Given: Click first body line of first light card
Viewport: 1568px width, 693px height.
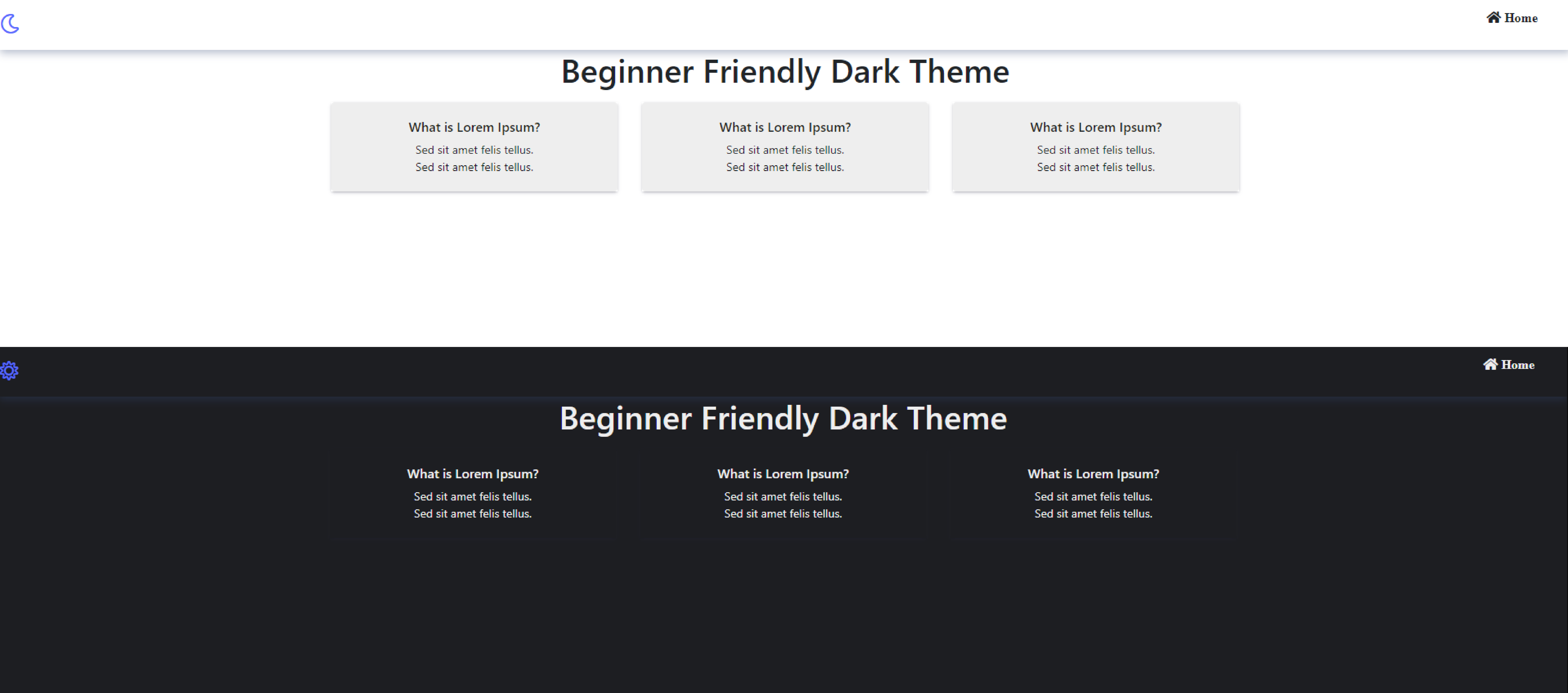Looking at the screenshot, I should 474,150.
